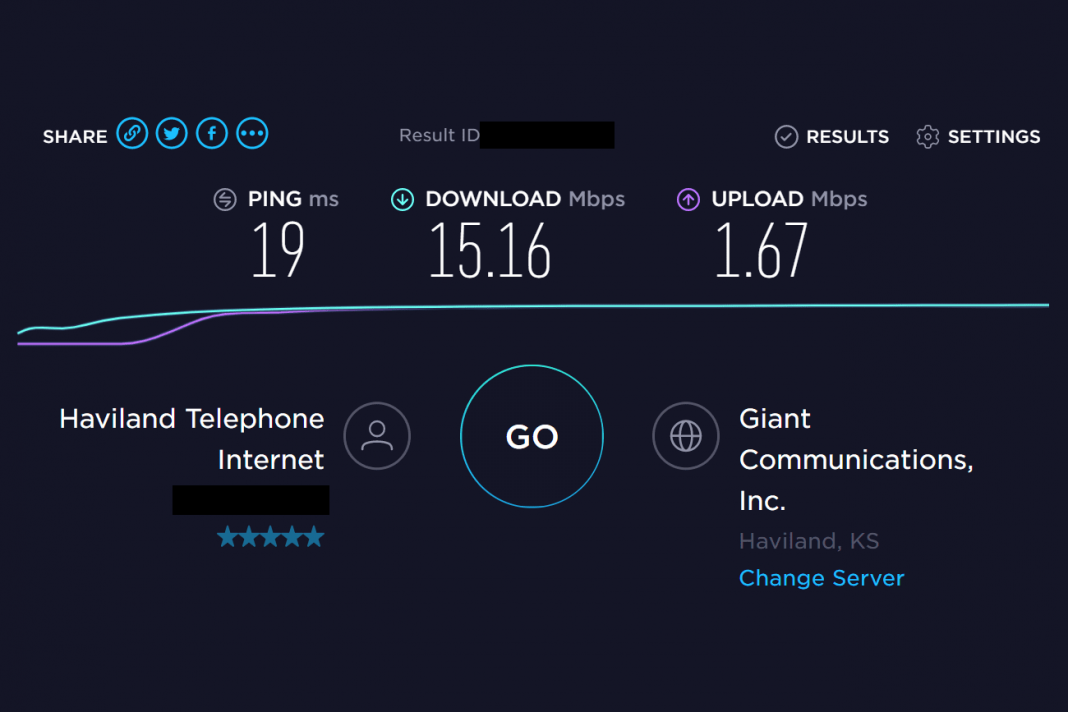Click the upload arrow icon
The image size is (1068, 712).
(x=688, y=200)
